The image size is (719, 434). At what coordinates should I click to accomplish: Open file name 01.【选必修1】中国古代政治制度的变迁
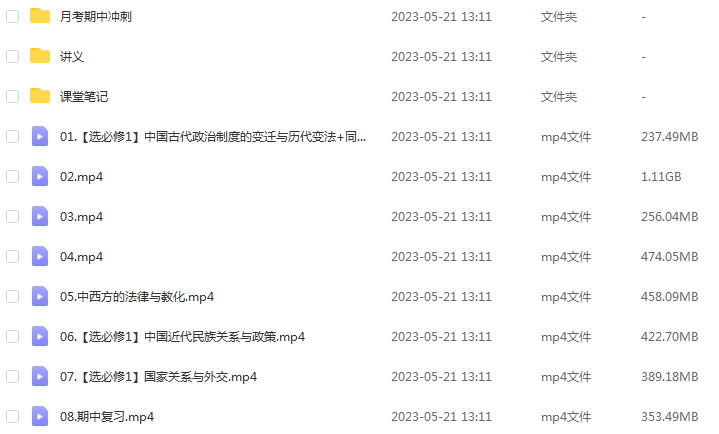(x=213, y=137)
